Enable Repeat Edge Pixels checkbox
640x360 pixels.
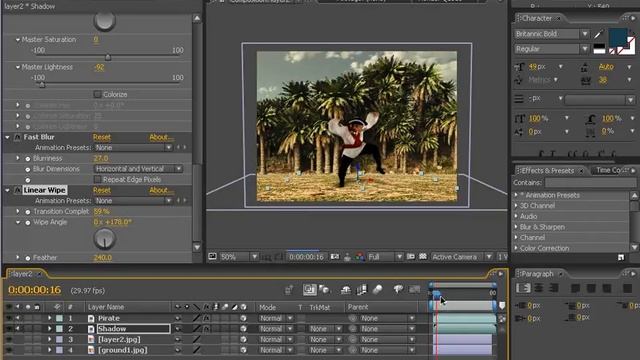[97, 180]
